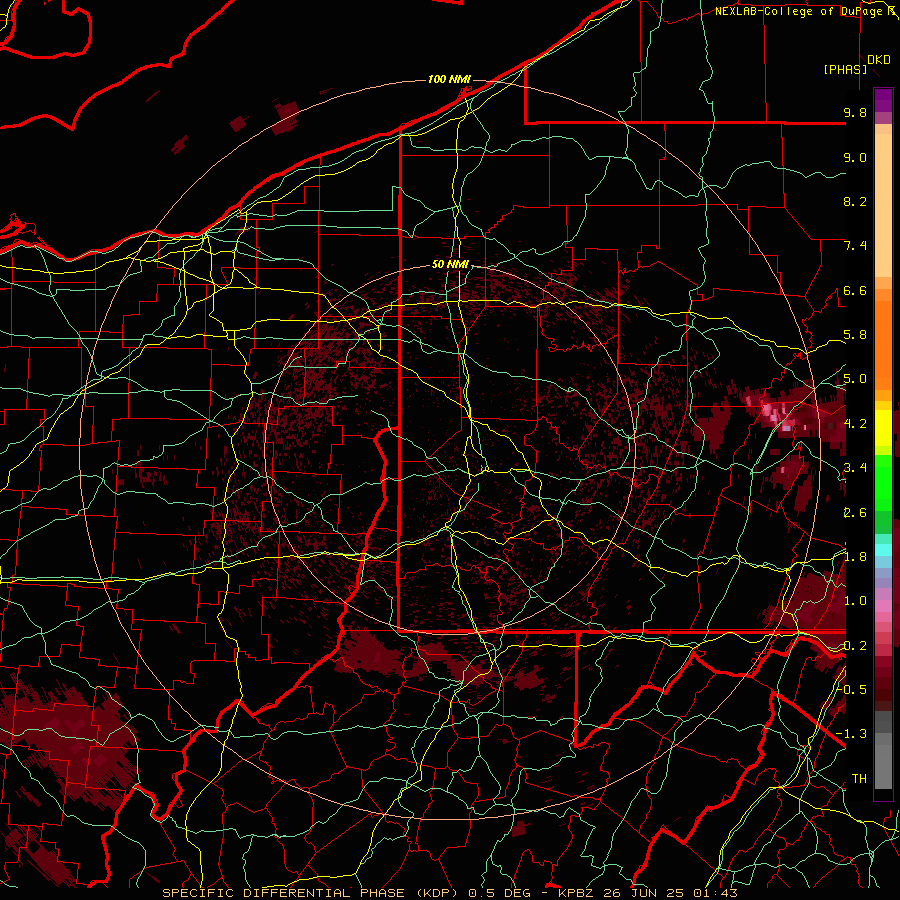Viewport: 900px width, 900px height.
Task: Click "SPECIFIC DIFFERENTIAL PHASE" in the bottom caption
Action: 284,893
